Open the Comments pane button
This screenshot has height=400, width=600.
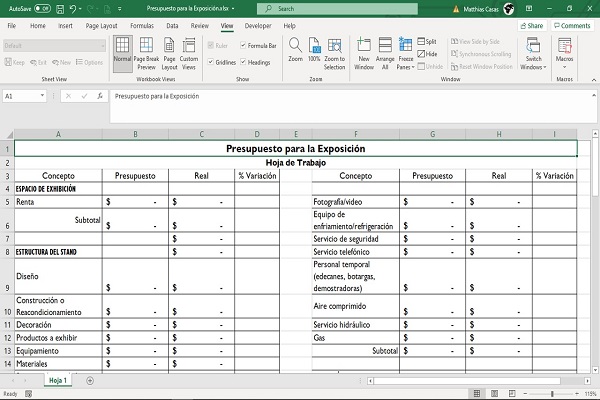(x=573, y=25)
